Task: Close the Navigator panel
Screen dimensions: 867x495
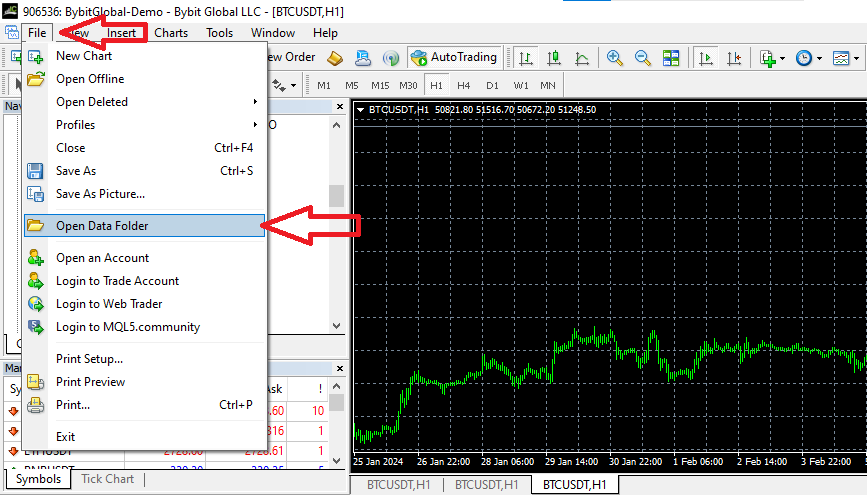Action: [340, 106]
